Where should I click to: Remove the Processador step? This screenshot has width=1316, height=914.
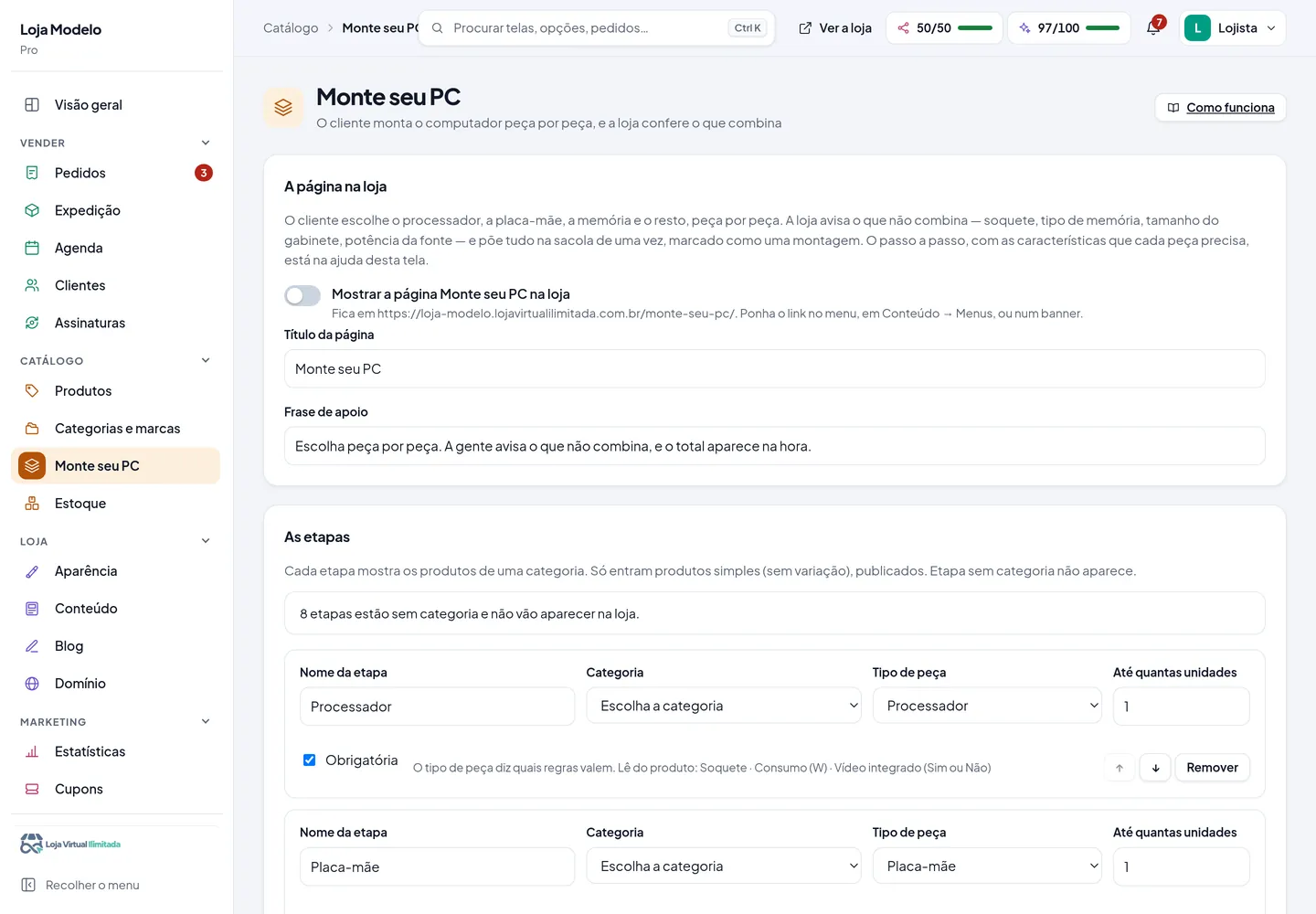pos(1212,768)
